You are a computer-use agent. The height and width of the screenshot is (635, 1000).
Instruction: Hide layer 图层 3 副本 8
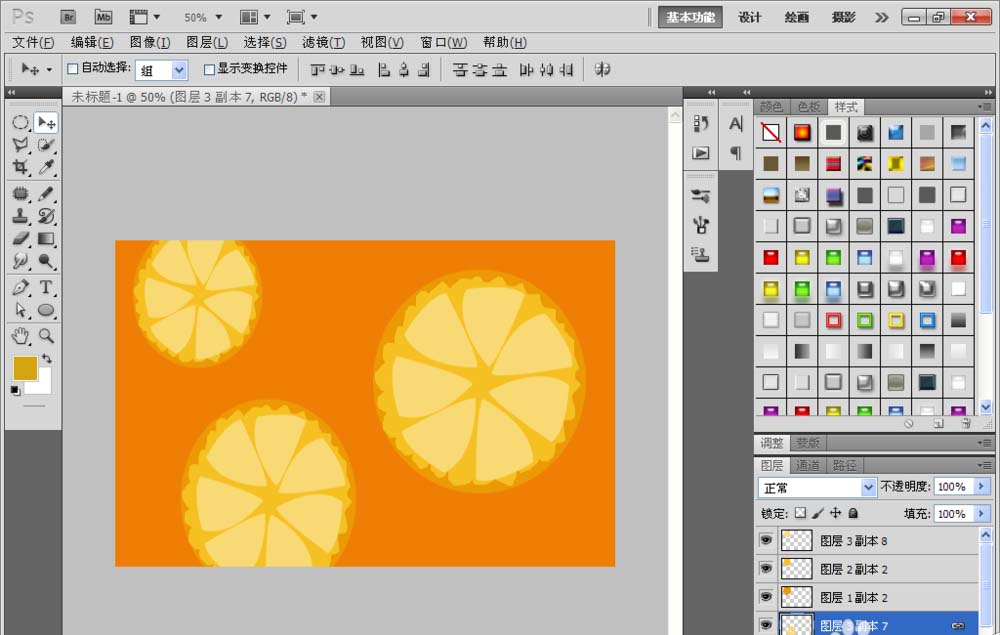click(766, 540)
